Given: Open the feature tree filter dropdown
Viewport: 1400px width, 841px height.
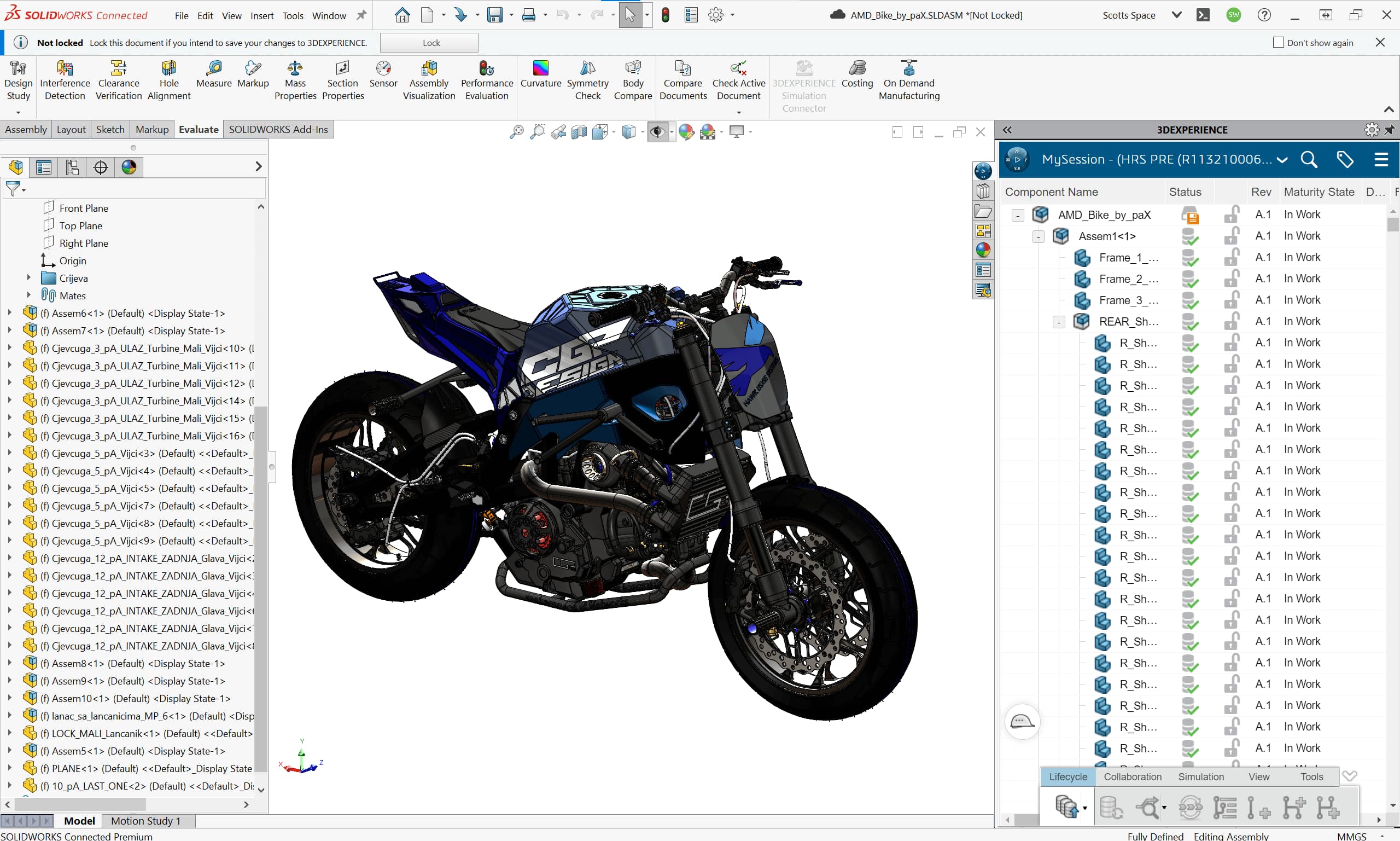Looking at the screenshot, I should coord(24,190).
